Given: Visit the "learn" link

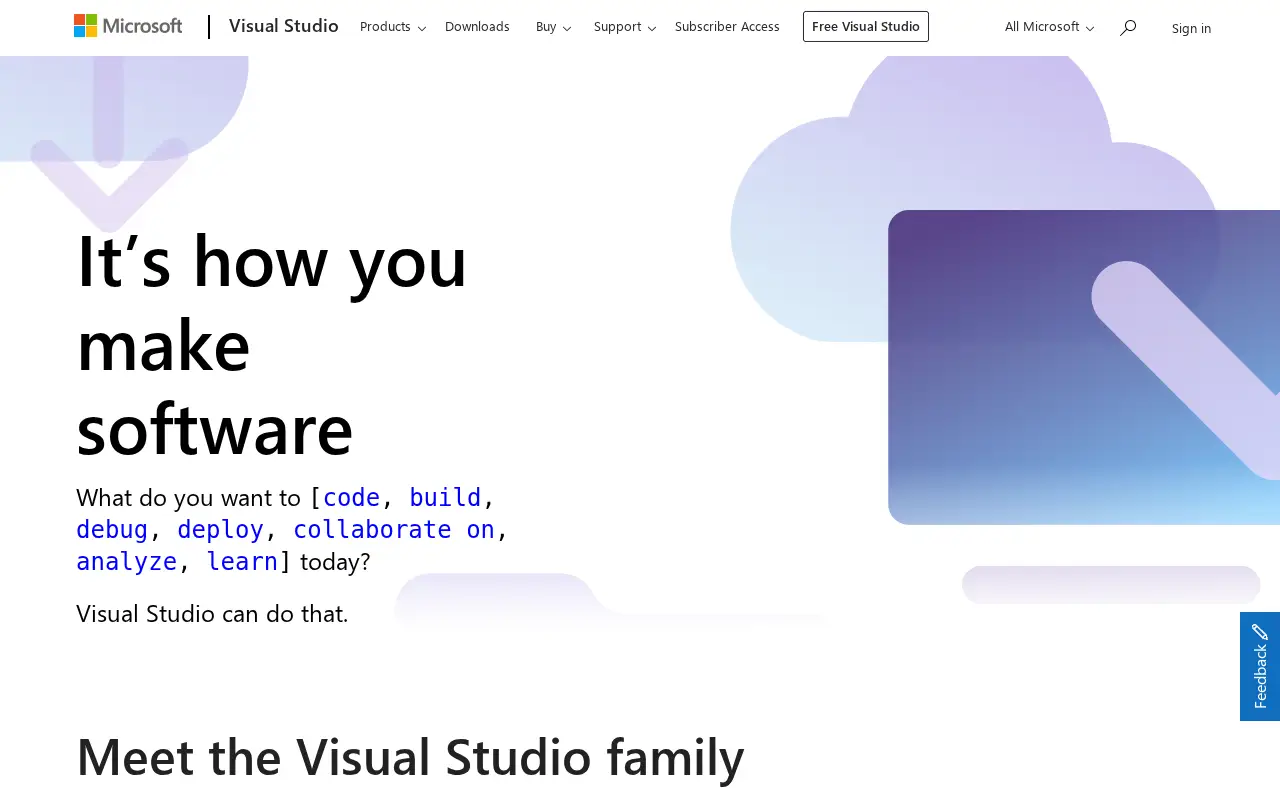Looking at the screenshot, I should tap(242, 561).
